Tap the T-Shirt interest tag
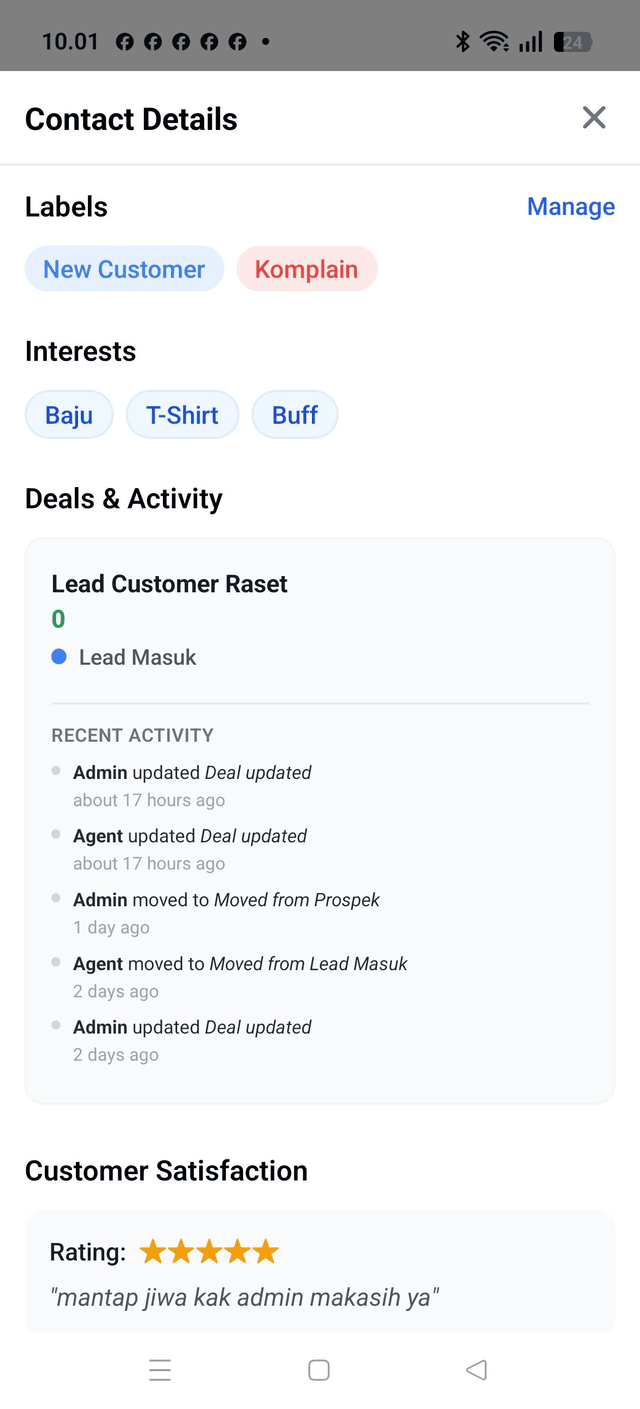 click(182, 415)
